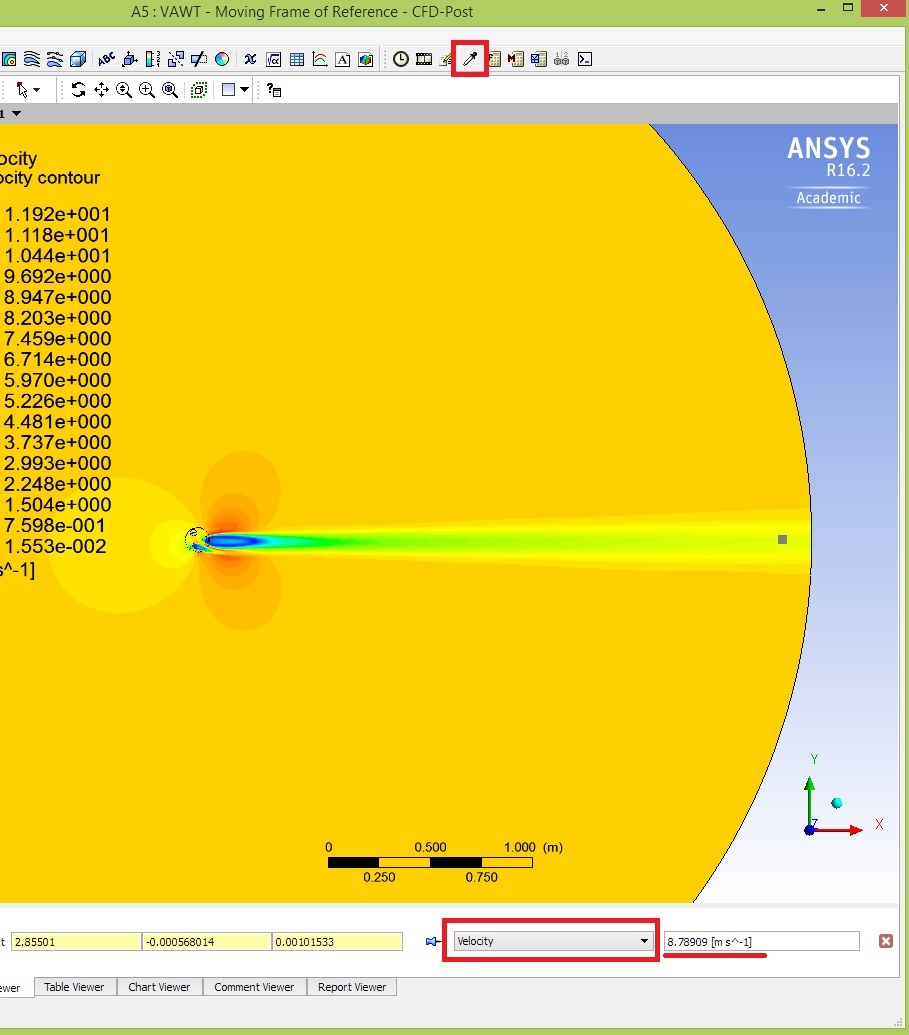Screen dimensions: 909x1035
Task: Open the Comment Viewer tab
Action: 254,987
